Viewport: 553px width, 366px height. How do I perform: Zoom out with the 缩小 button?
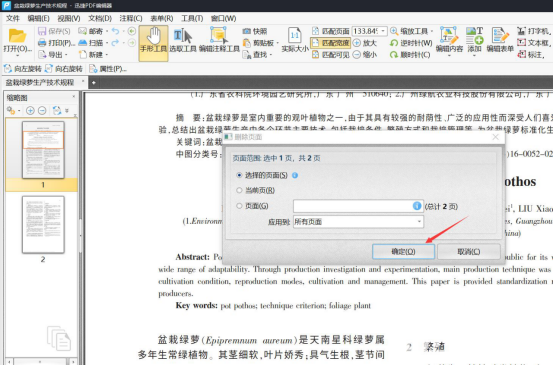click(x=365, y=55)
